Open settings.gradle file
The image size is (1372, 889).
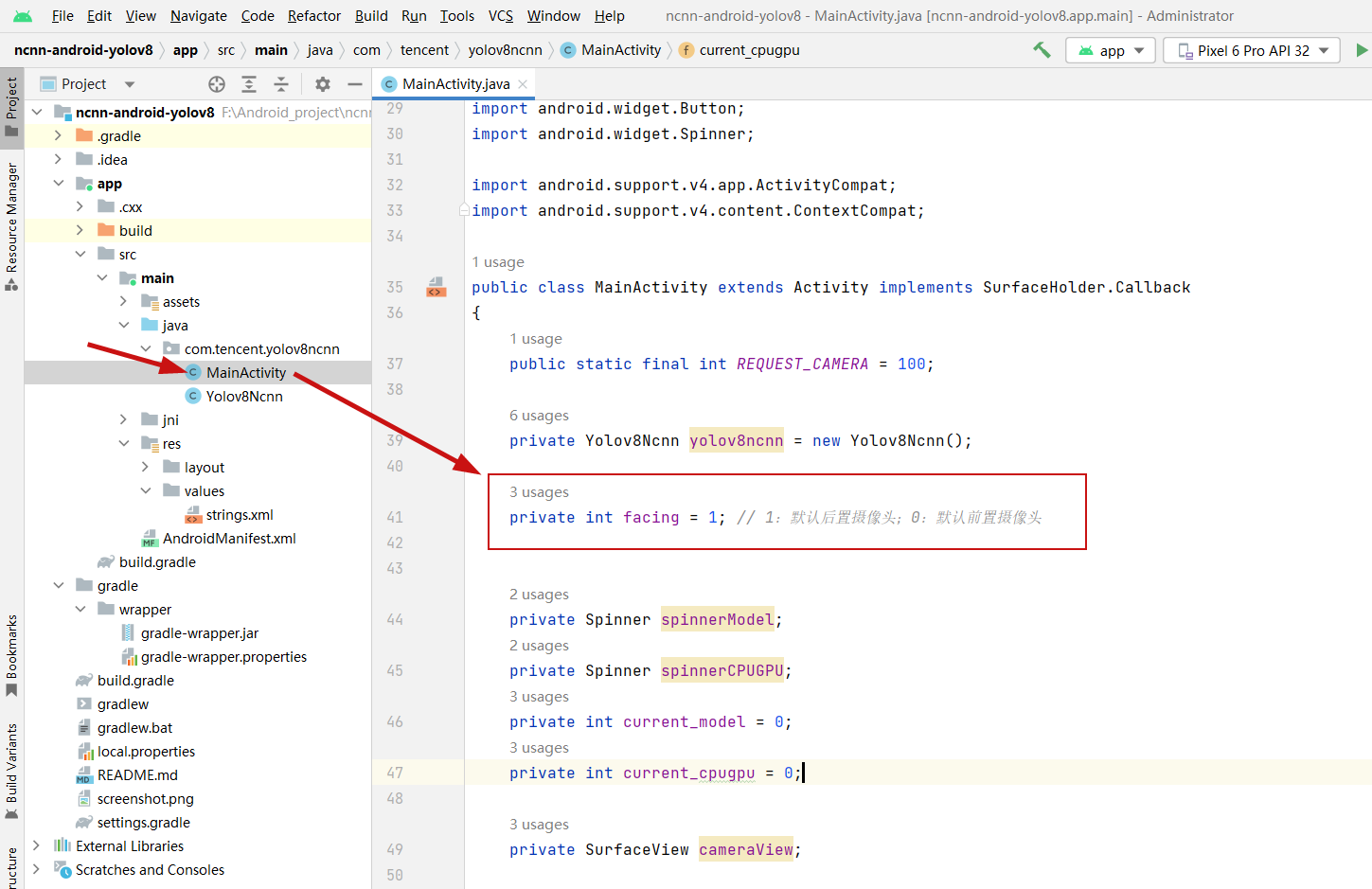(x=143, y=822)
